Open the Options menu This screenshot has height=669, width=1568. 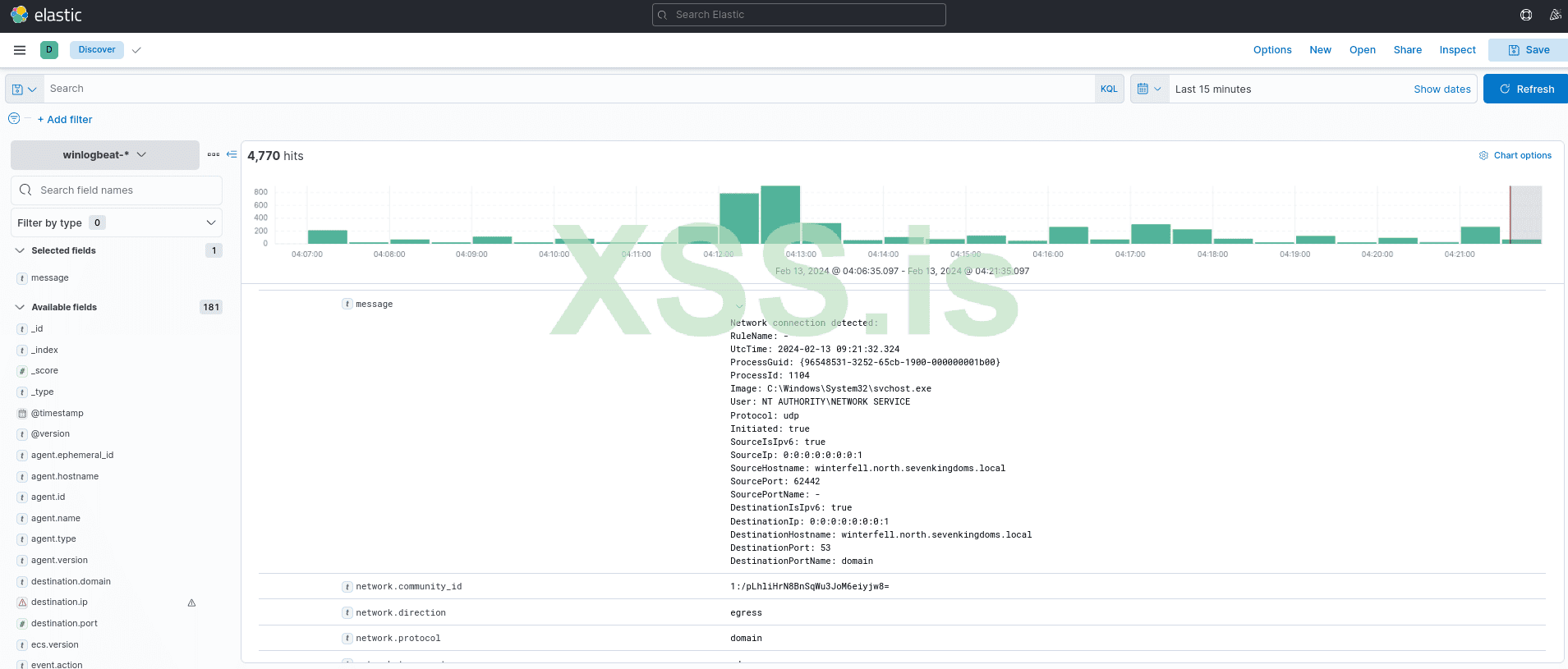[x=1272, y=50]
